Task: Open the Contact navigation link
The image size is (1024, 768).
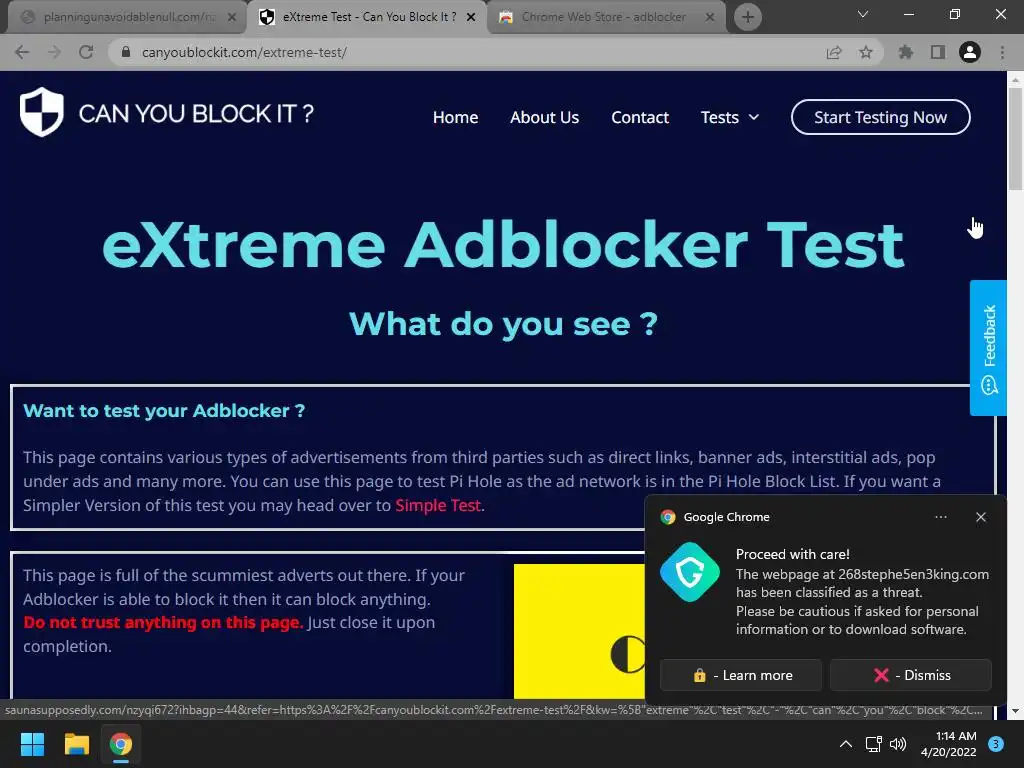Action: click(640, 118)
